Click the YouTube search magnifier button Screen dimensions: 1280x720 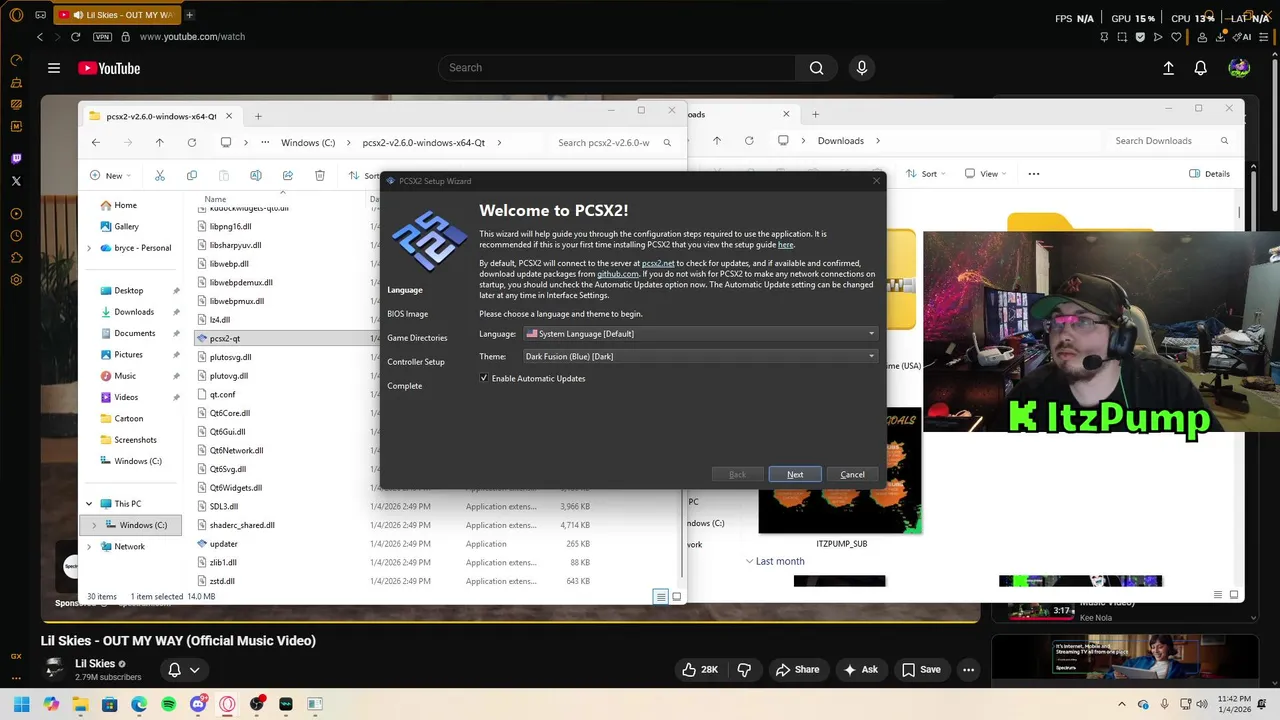click(x=816, y=68)
